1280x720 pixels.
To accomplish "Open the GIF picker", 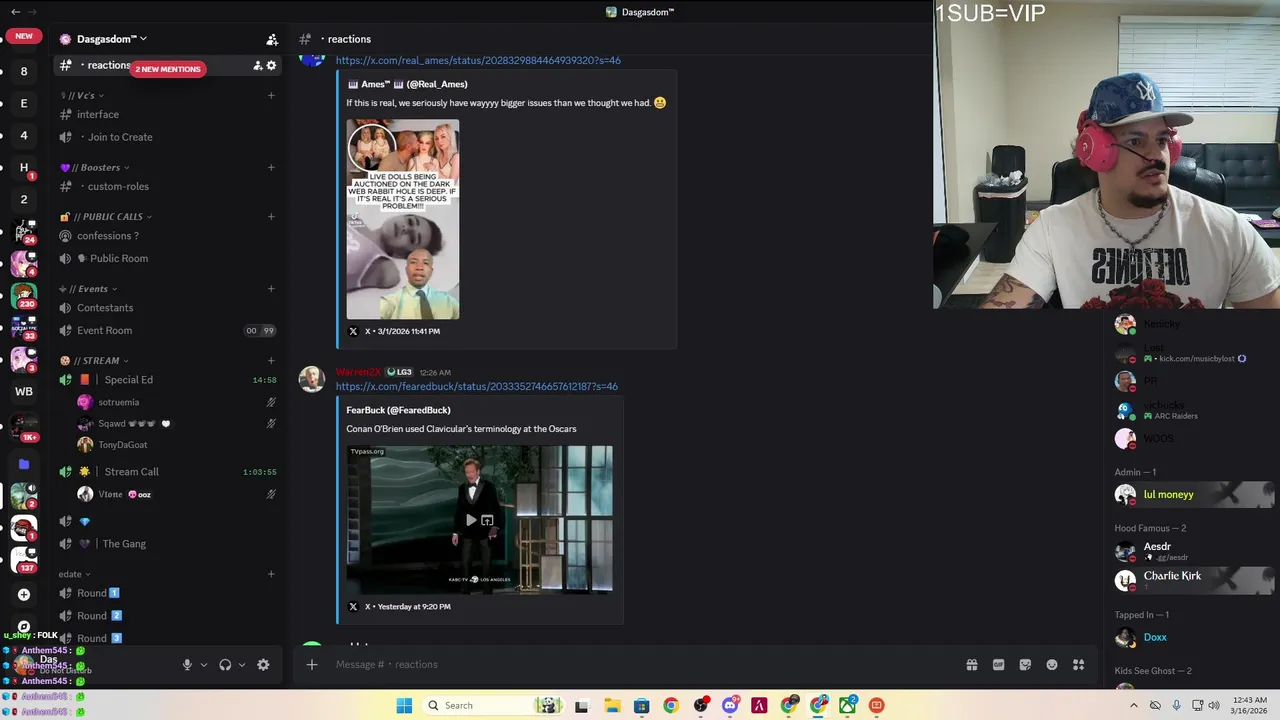I will [x=998, y=665].
